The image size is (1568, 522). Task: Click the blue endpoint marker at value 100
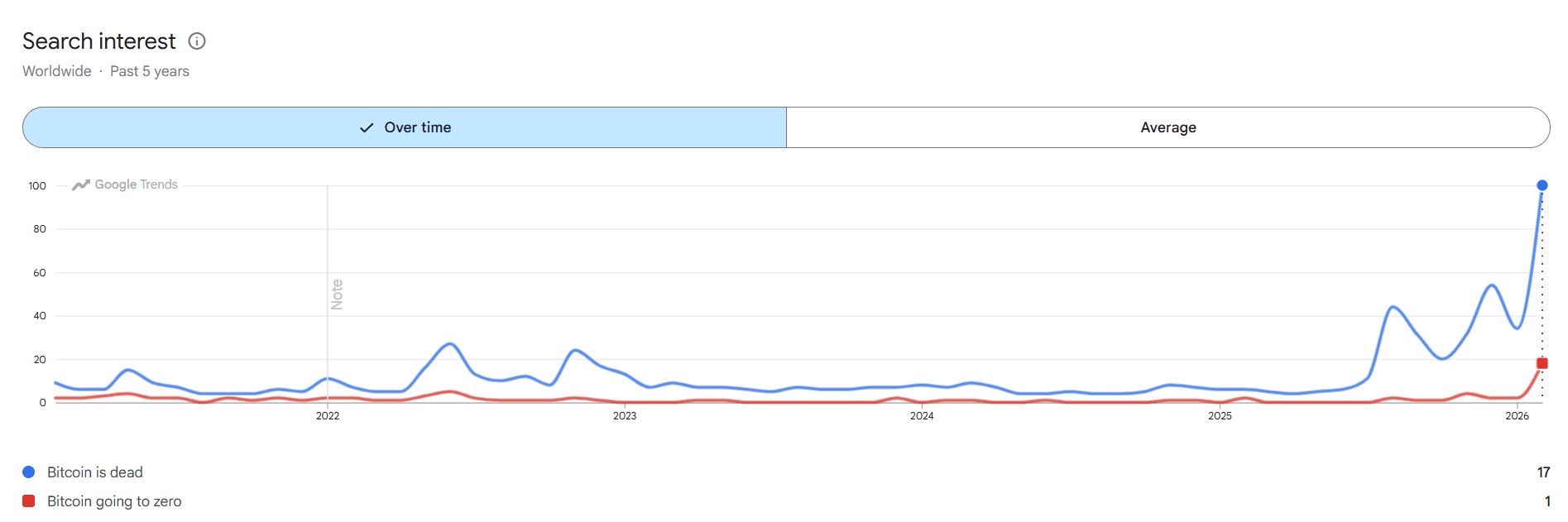pos(1542,185)
